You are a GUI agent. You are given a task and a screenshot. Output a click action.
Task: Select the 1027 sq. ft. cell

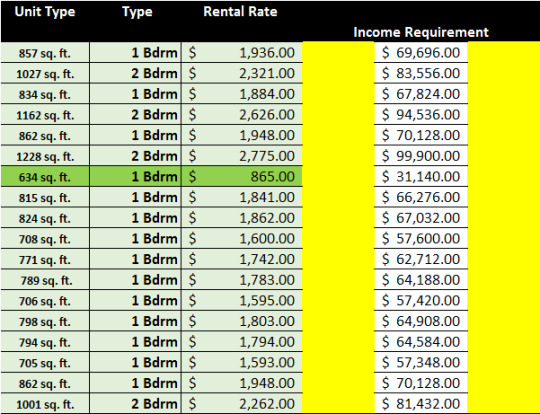pyautogui.click(x=45, y=73)
